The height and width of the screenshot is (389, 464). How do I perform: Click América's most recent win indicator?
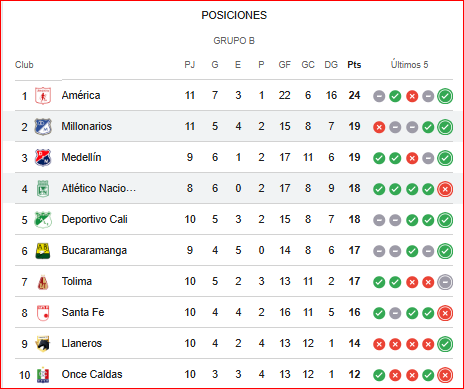[x=445, y=96]
